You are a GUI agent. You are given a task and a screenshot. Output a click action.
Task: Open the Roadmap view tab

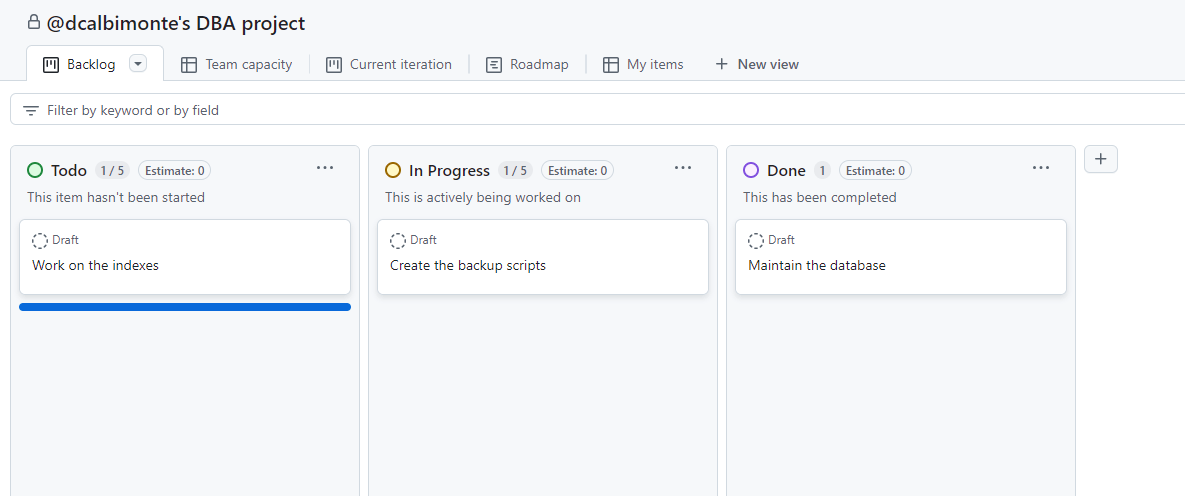[527, 64]
